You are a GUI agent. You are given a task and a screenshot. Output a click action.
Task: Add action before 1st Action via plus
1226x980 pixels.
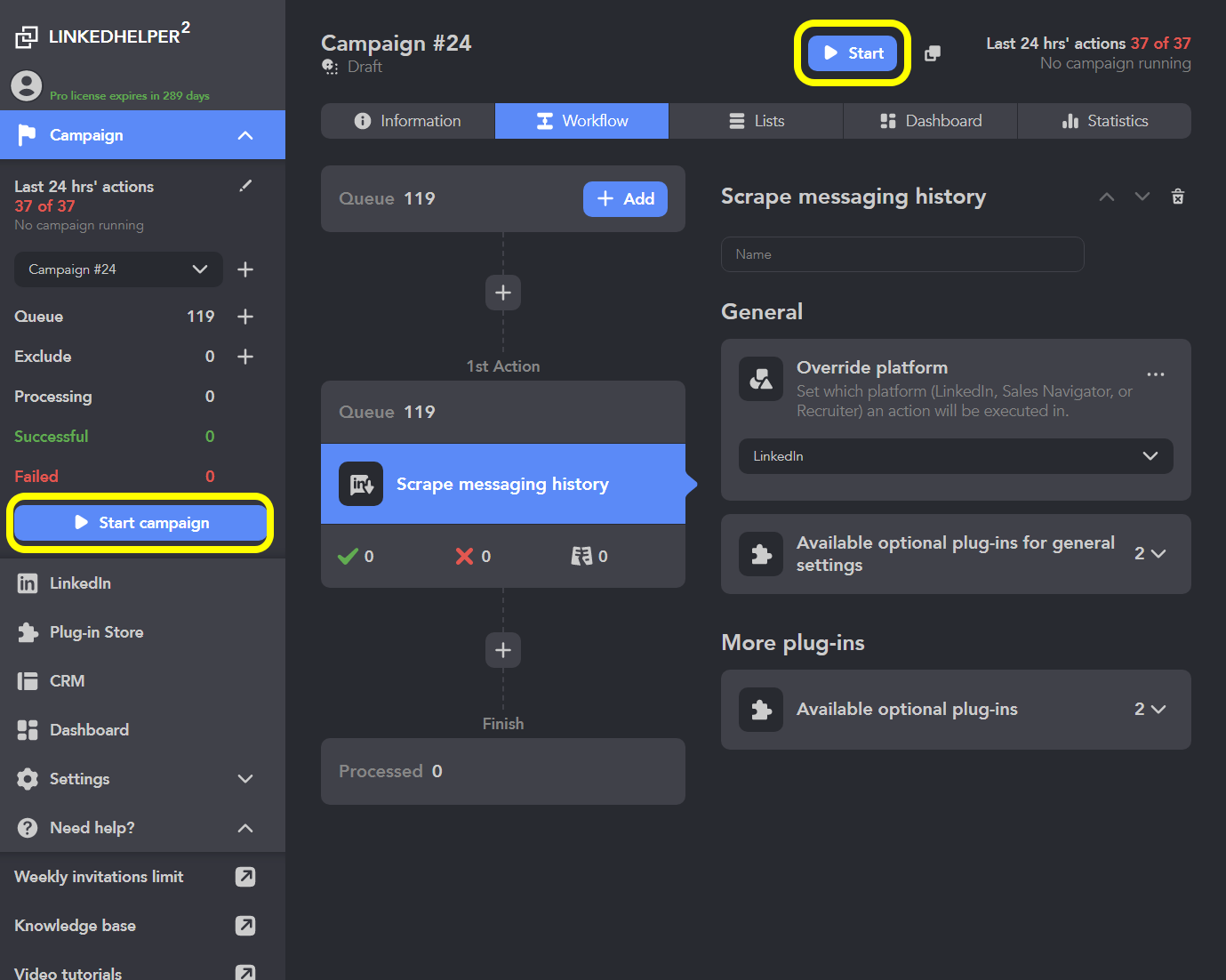point(503,293)
